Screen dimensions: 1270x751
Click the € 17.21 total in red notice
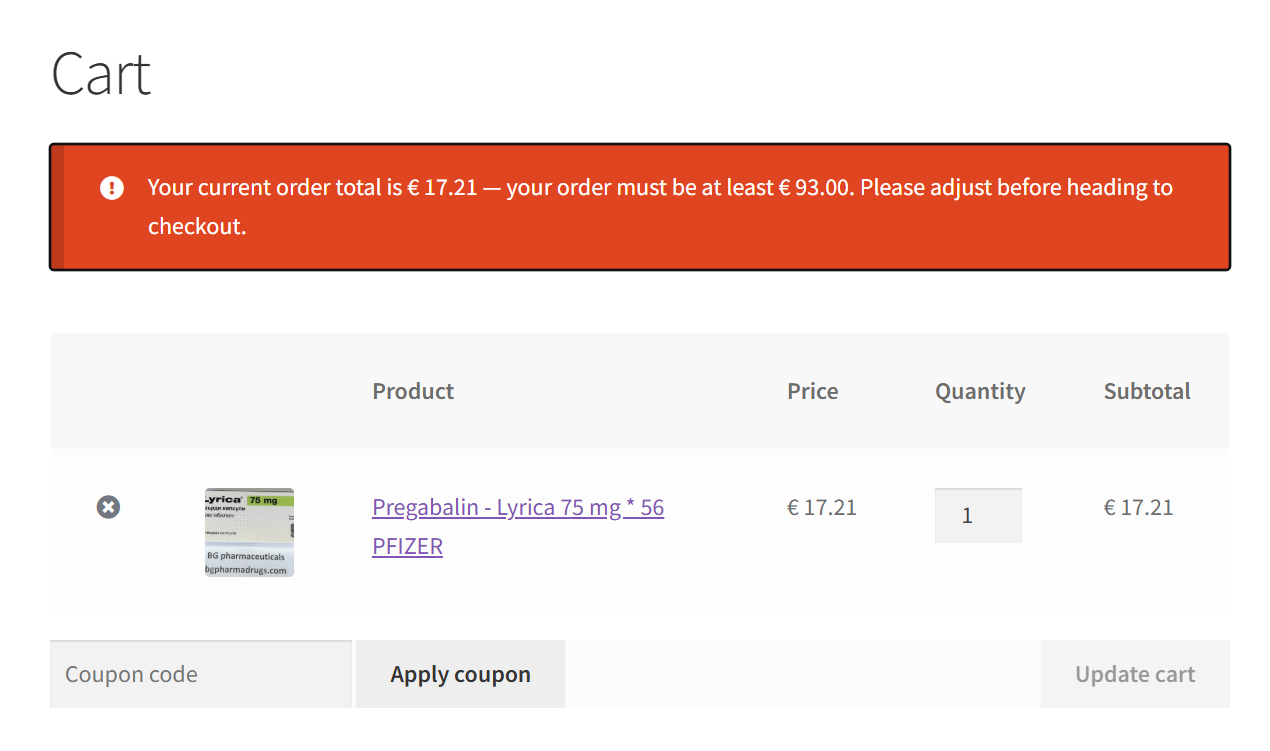[442, 187]
